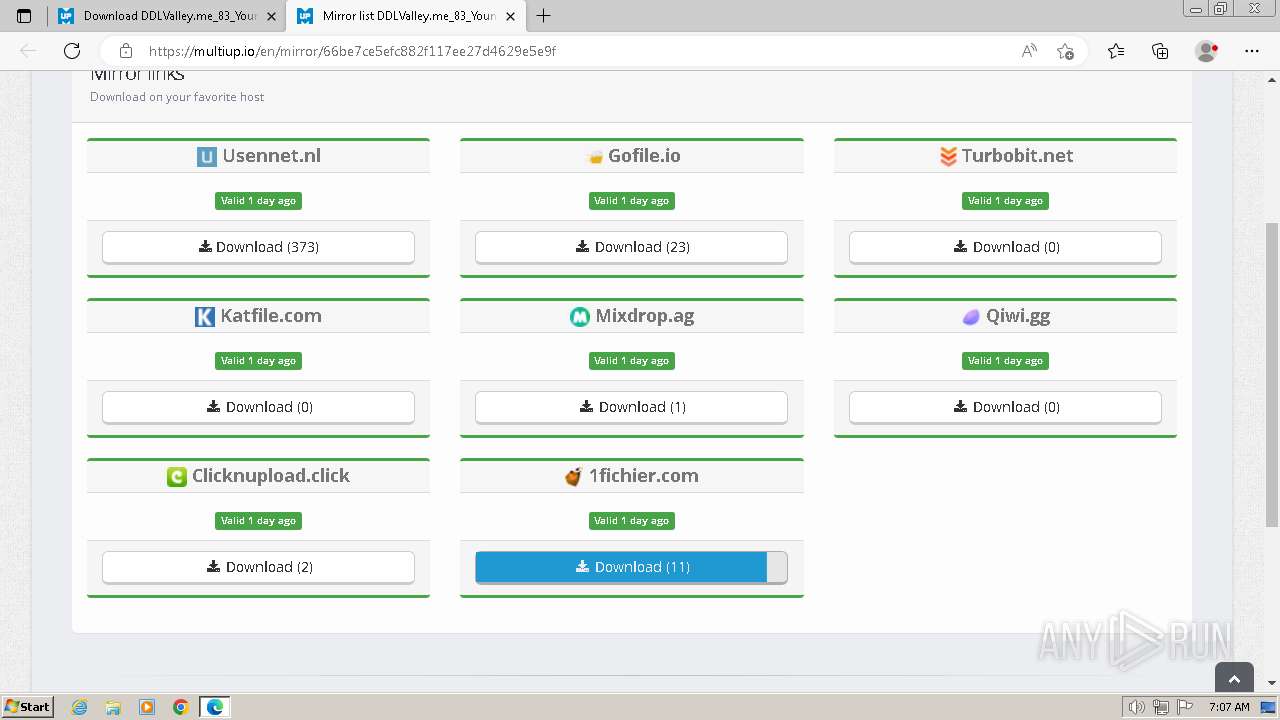This screenshot has width=1280, height=720.
Task: Open the Favorites list icon
Action: [x=1116, y=51]
